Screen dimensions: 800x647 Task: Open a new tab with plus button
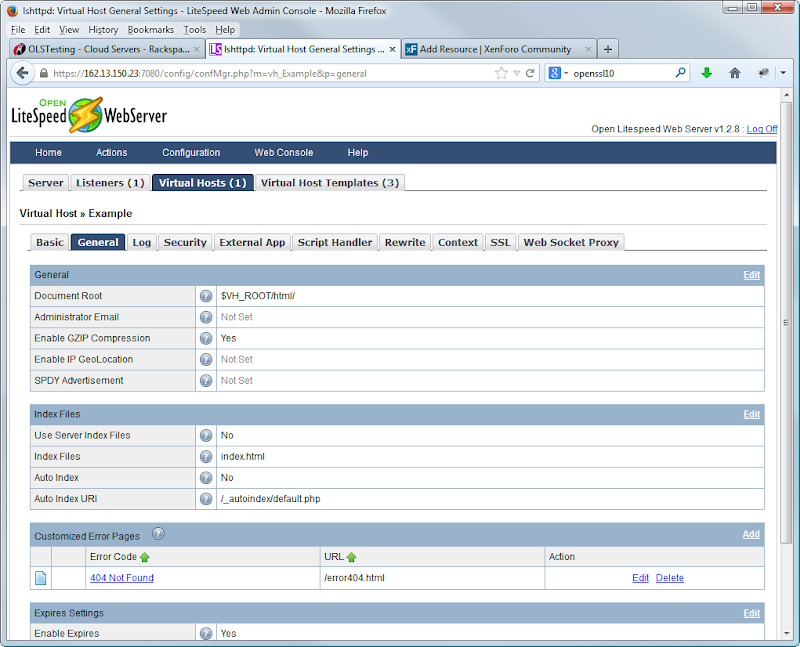click(608, 49)
